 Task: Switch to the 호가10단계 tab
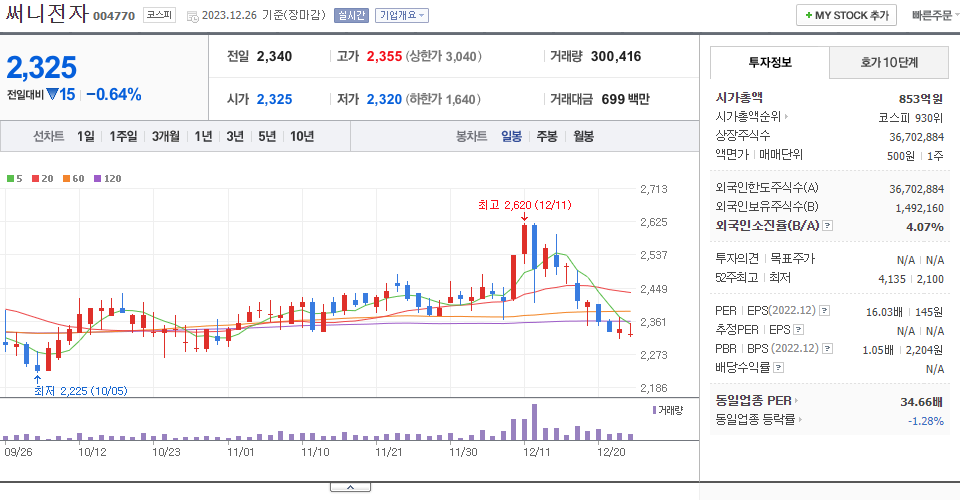pos(889,62)
